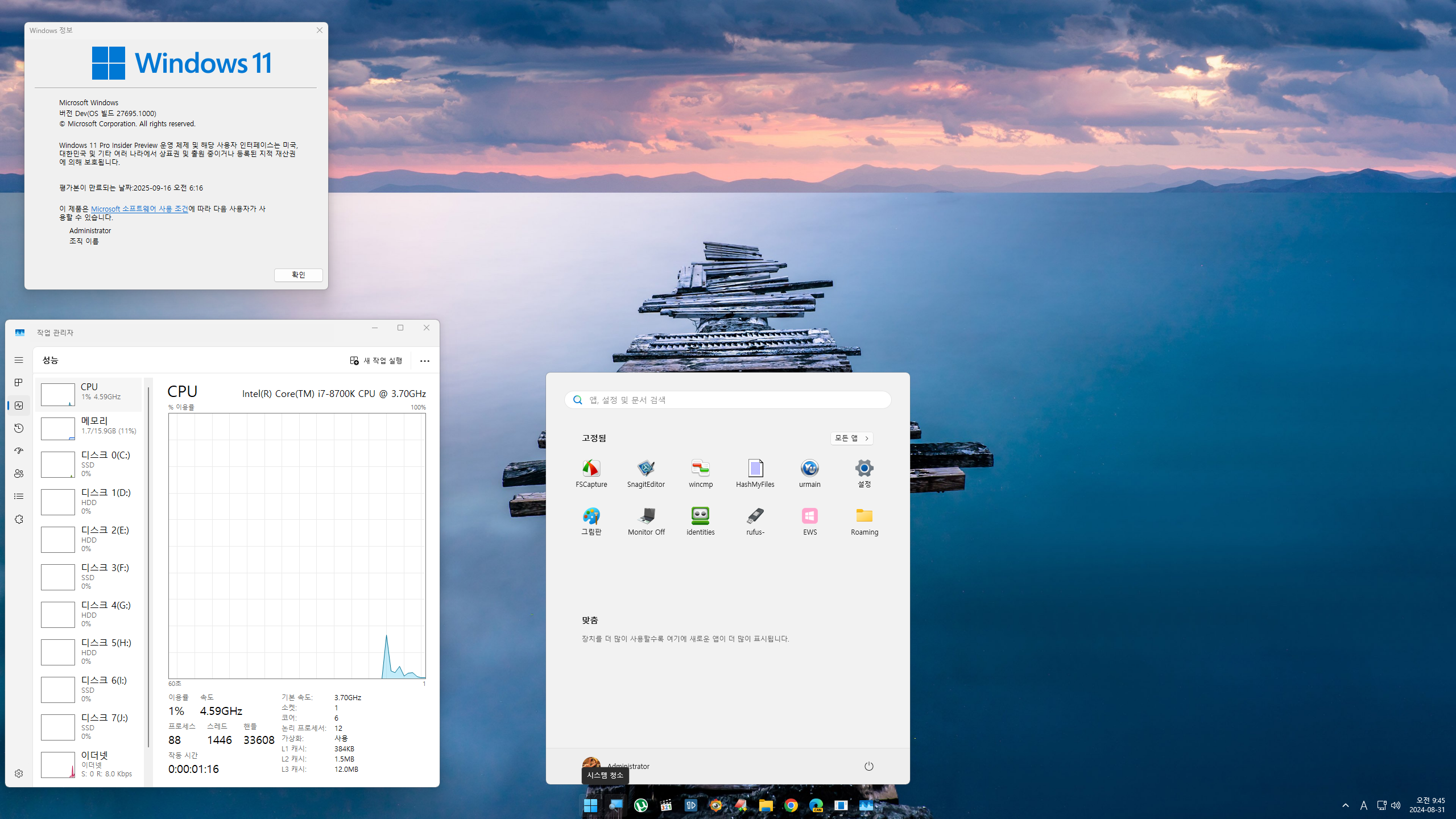Toggle the input language indicator in tray

coord(1363,805)
